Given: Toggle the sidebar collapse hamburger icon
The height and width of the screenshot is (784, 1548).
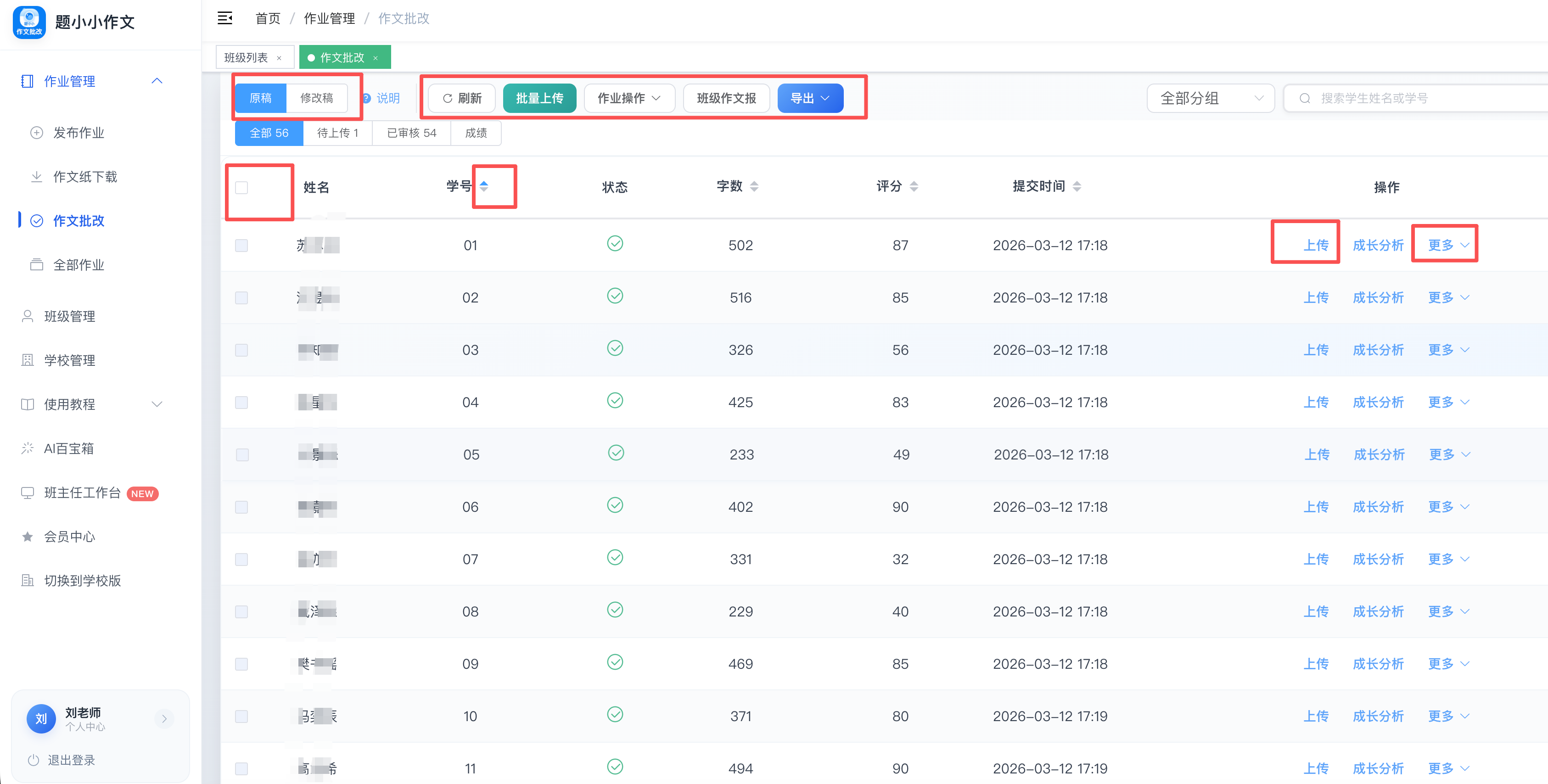Looking at the screenshot, I should [225, 18].
